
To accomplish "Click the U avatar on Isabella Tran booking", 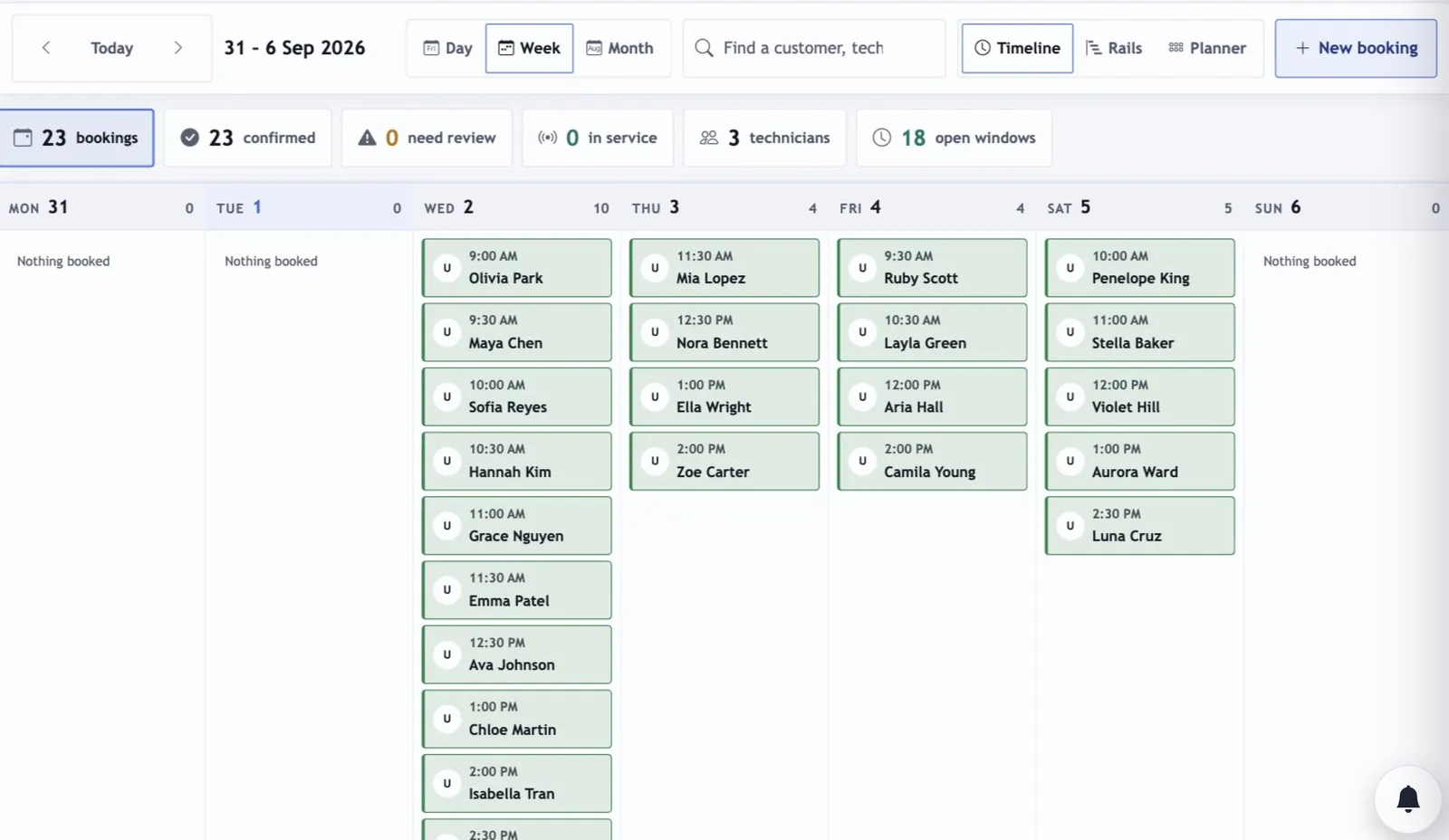I will pos(446,783).
